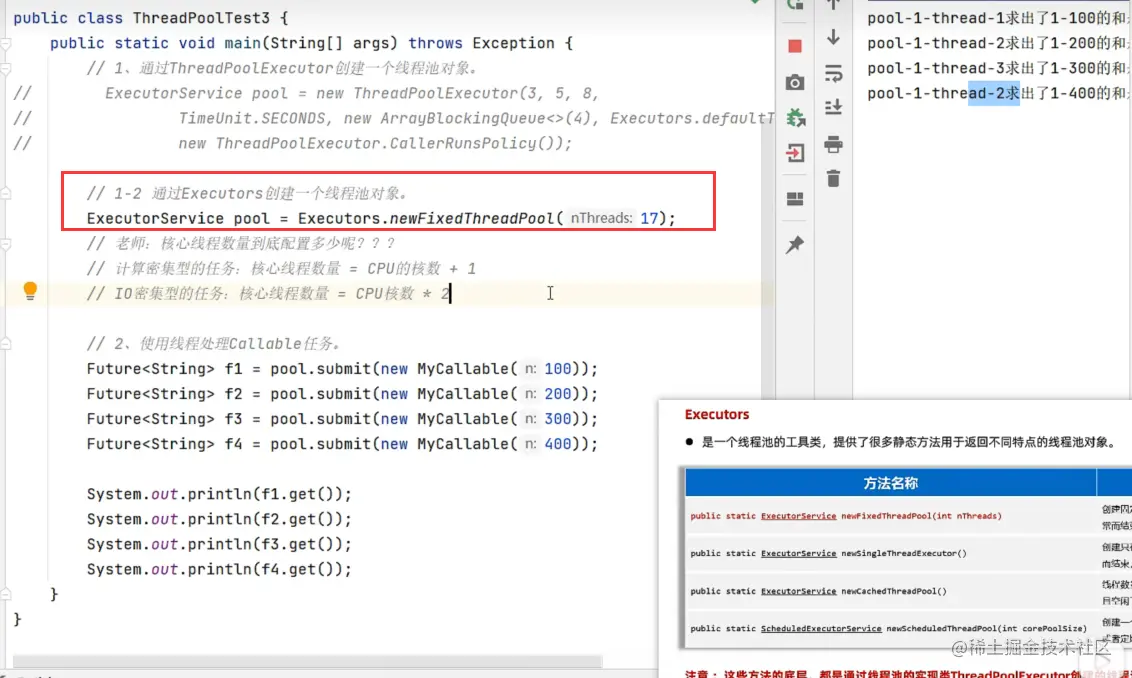Clear console with the trash icon
Viewport: 1132px width, 678px height.
pyautogui.click(x=833, y=178)
